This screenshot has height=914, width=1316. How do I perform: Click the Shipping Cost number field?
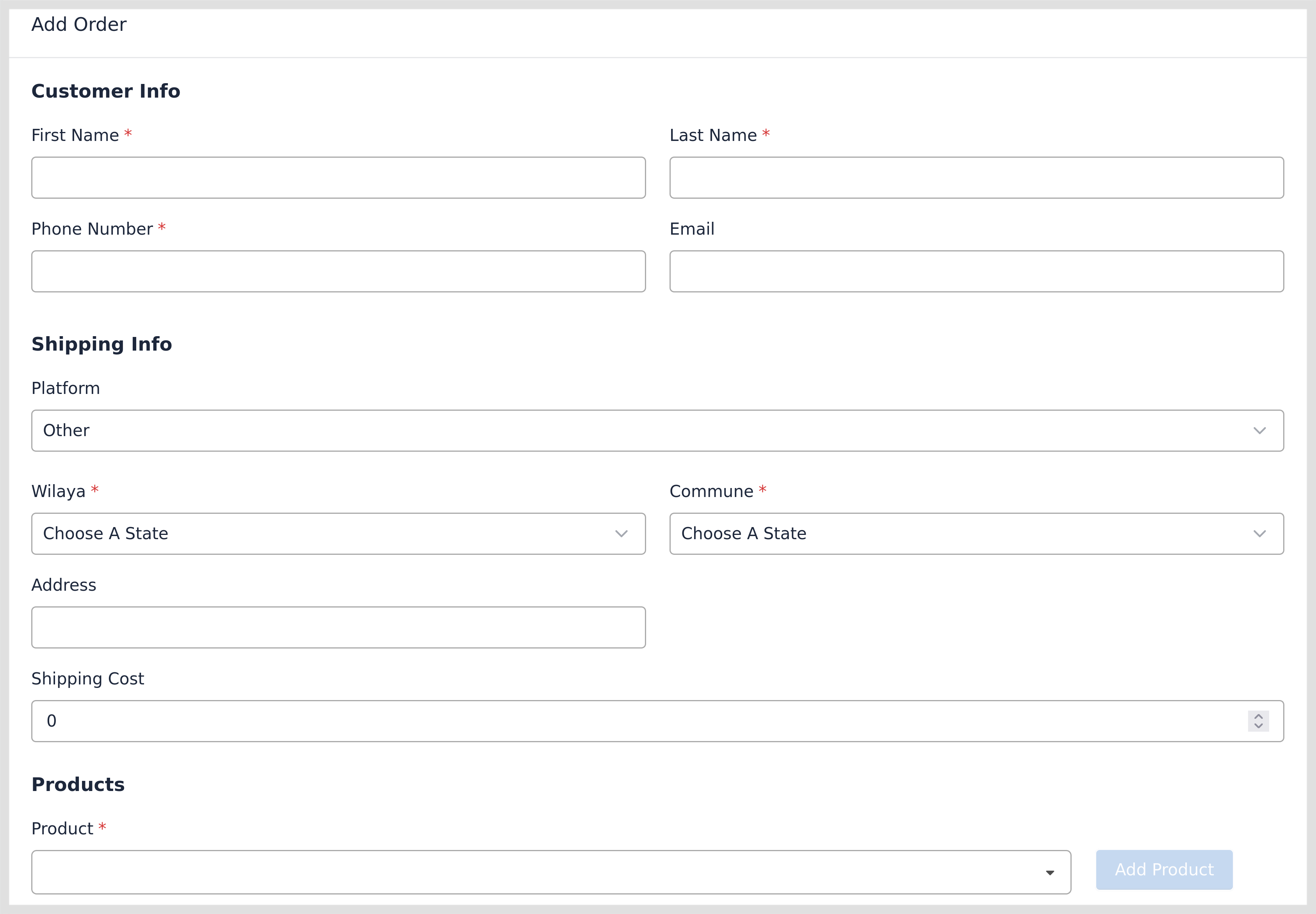pyautogui.click(x=630, y=721)
